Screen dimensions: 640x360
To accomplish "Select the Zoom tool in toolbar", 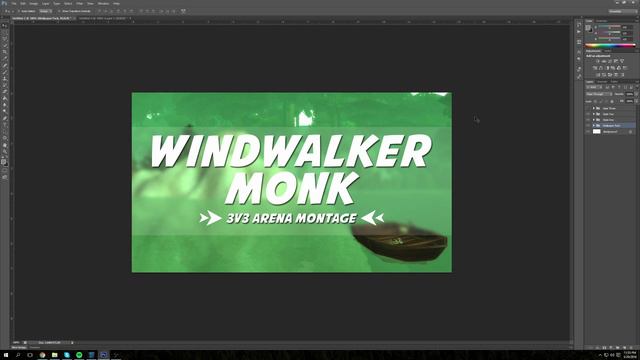I will pos(4,151).
